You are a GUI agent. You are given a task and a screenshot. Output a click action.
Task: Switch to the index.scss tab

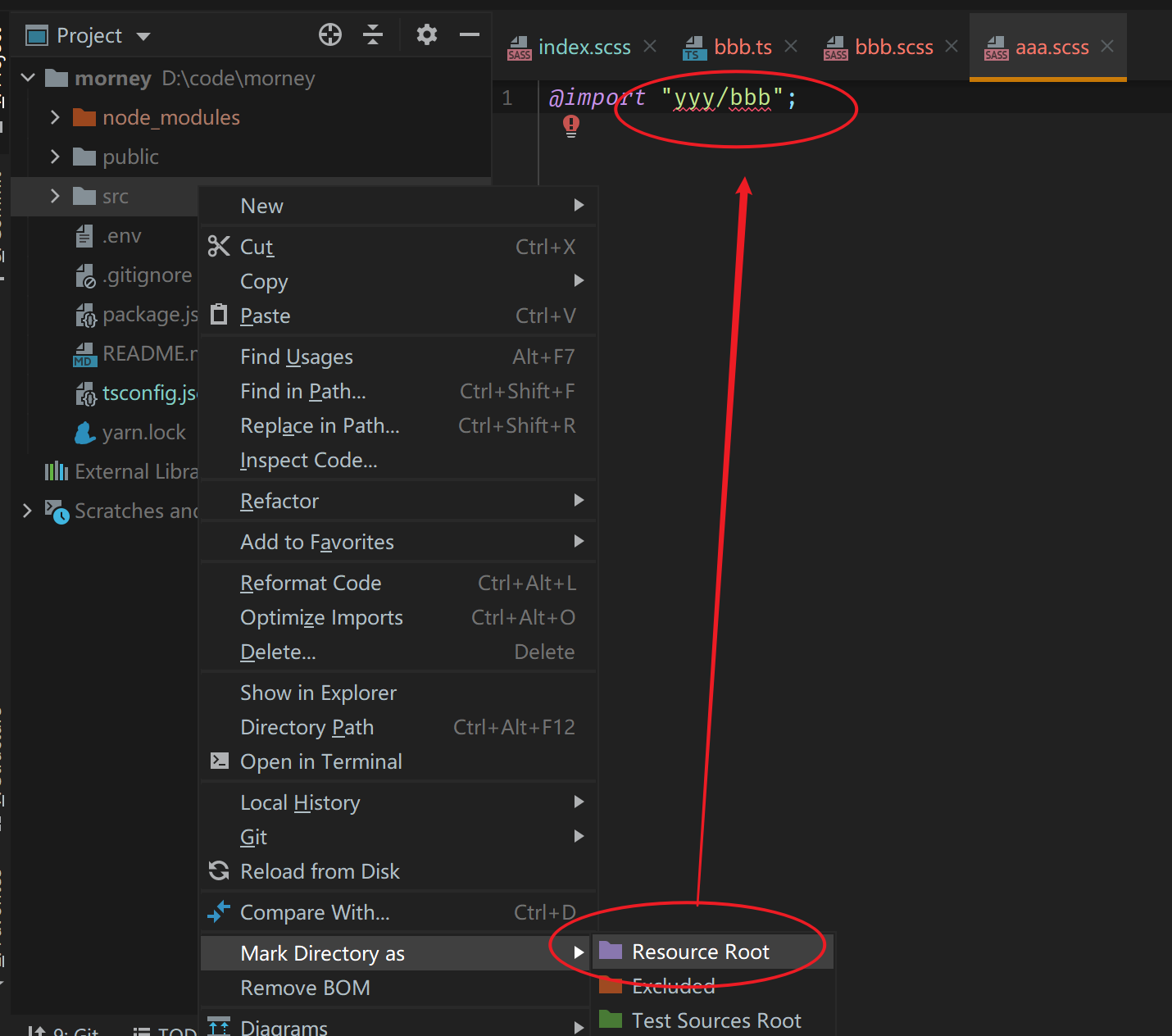583,48
